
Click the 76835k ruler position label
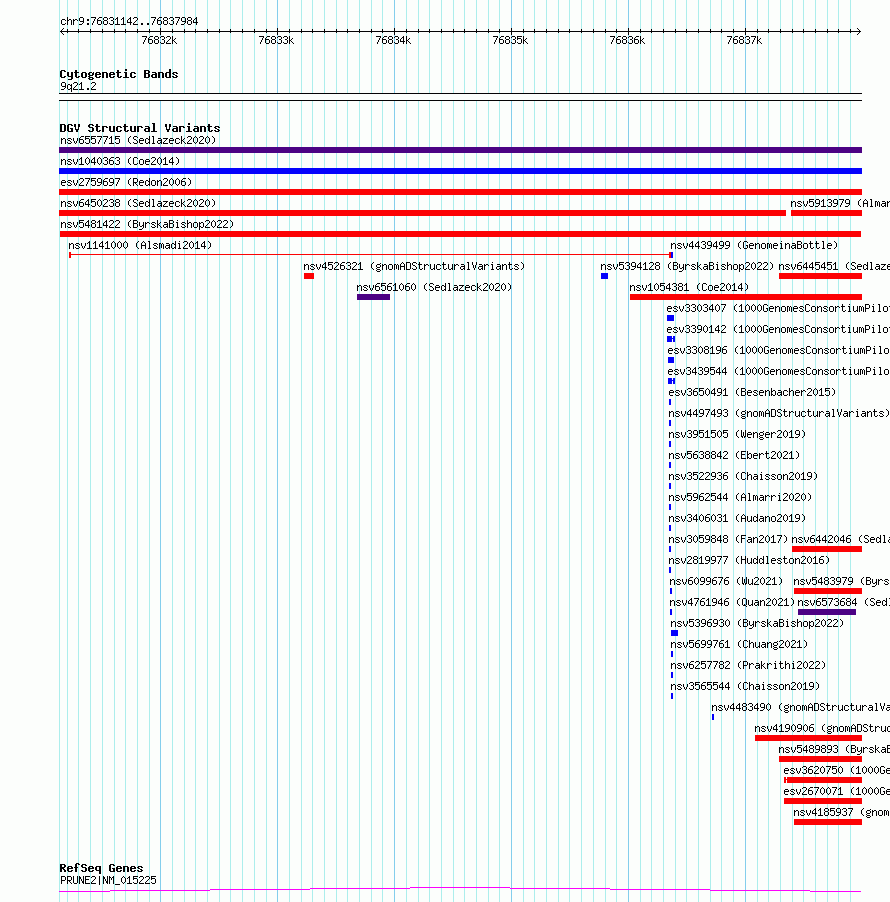click(510, 40)
